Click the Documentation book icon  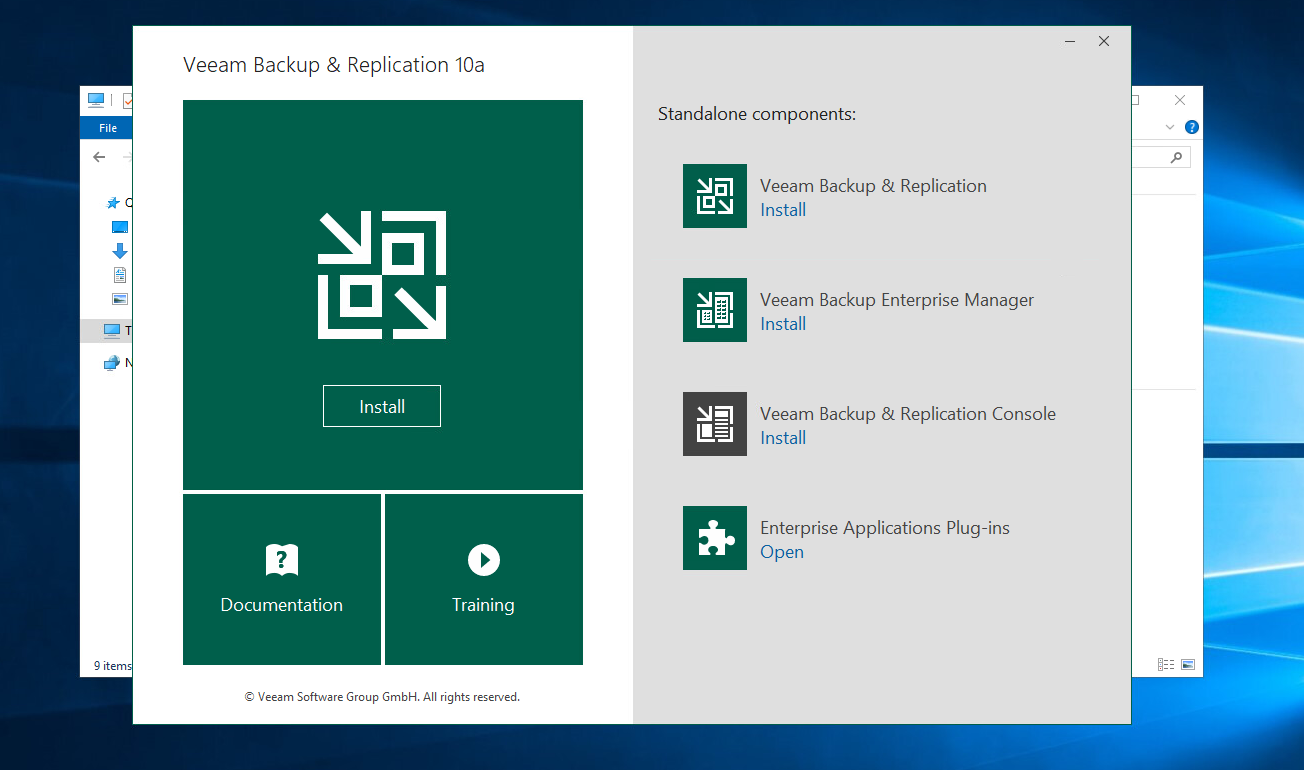pos(282,560)
